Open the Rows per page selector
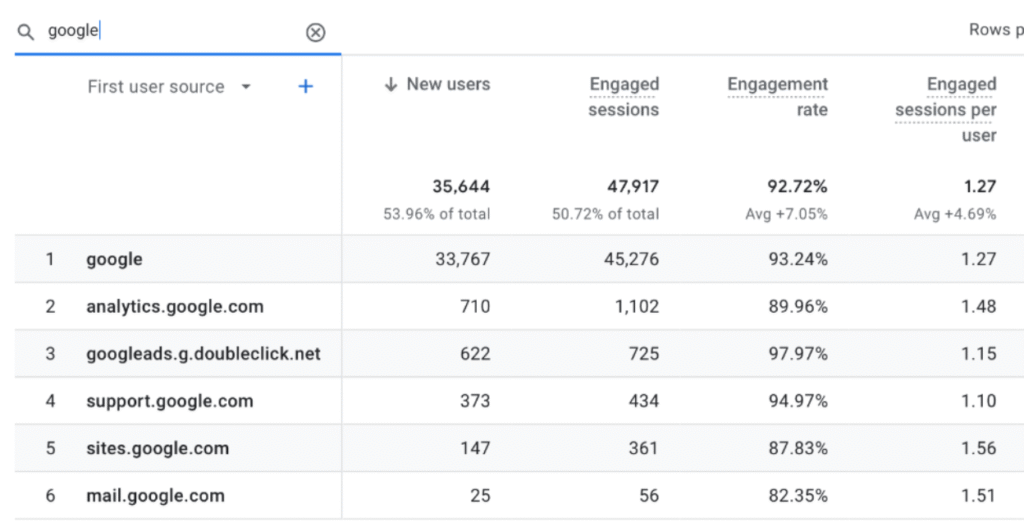The image size is (1024, 527). (995, 30)
